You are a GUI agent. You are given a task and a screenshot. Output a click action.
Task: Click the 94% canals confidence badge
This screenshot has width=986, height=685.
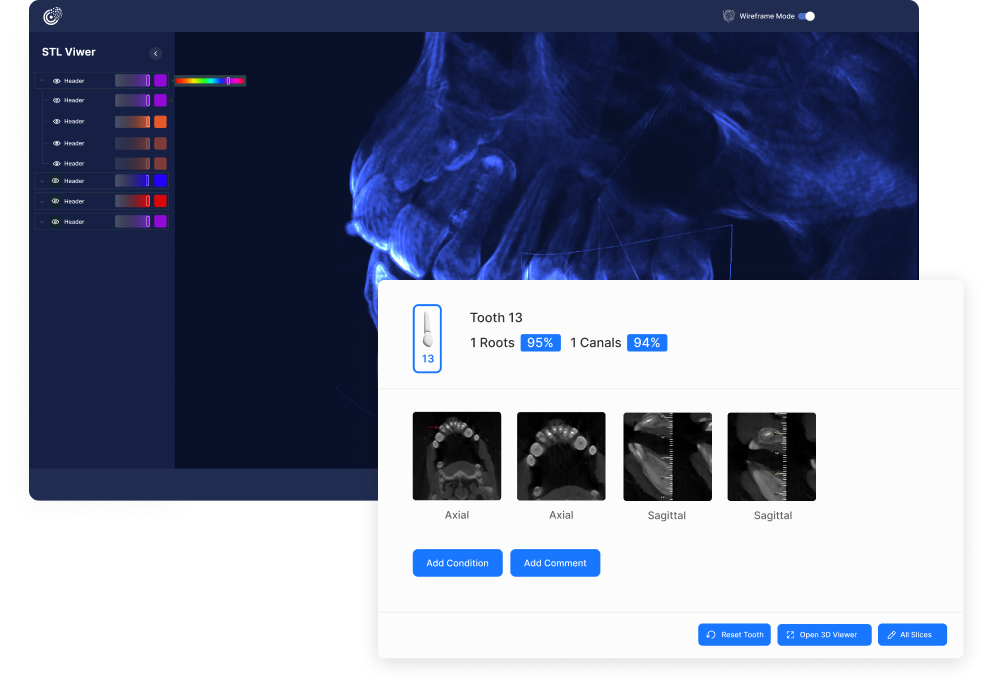(646, 343)
